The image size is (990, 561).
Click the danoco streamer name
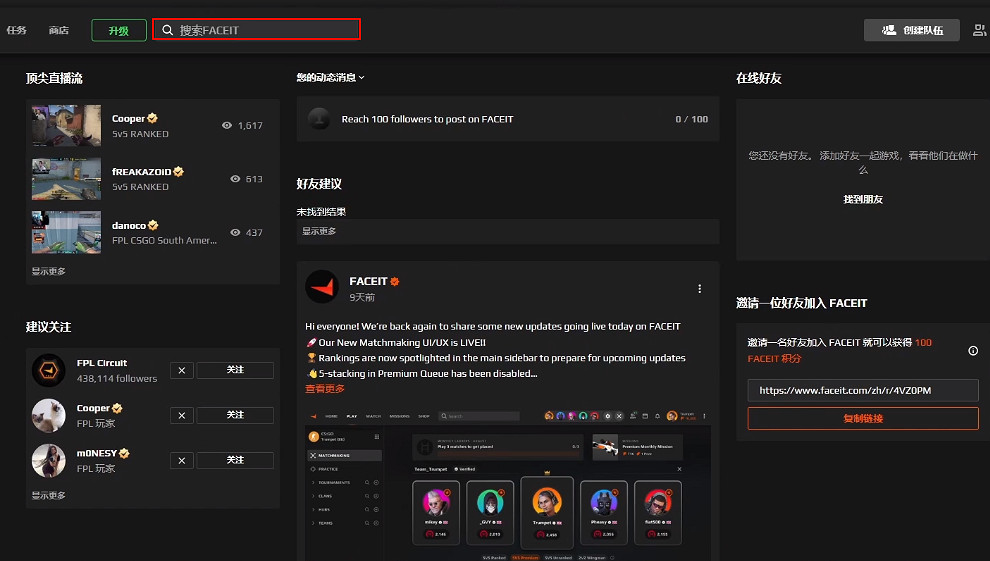129,225
